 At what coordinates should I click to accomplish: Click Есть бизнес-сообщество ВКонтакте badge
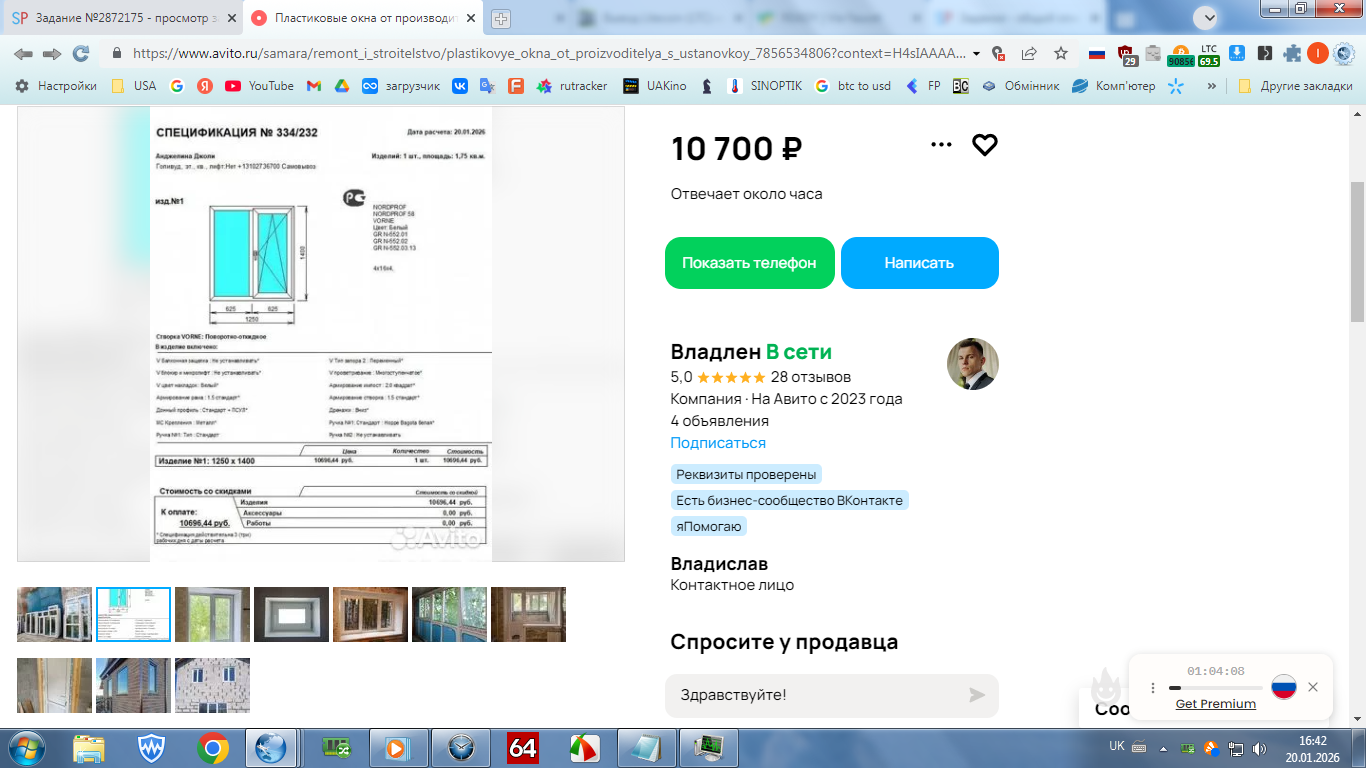[x=789, y=500]
